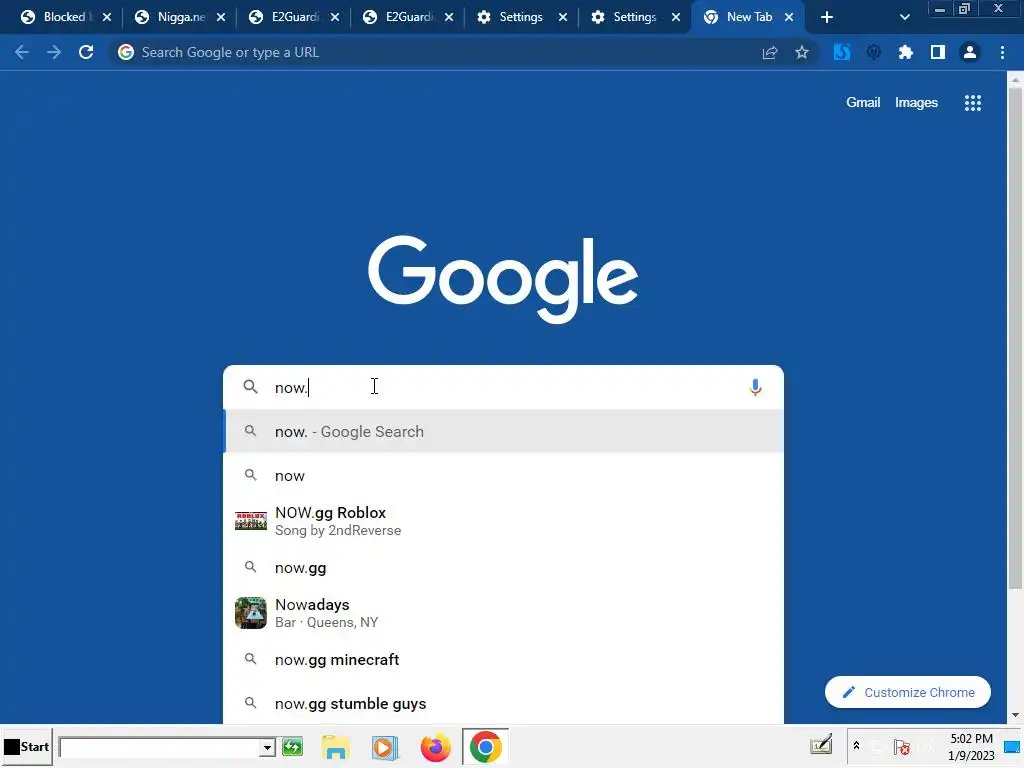
Task: Switch to the first Settings tab
Action: 521,17
